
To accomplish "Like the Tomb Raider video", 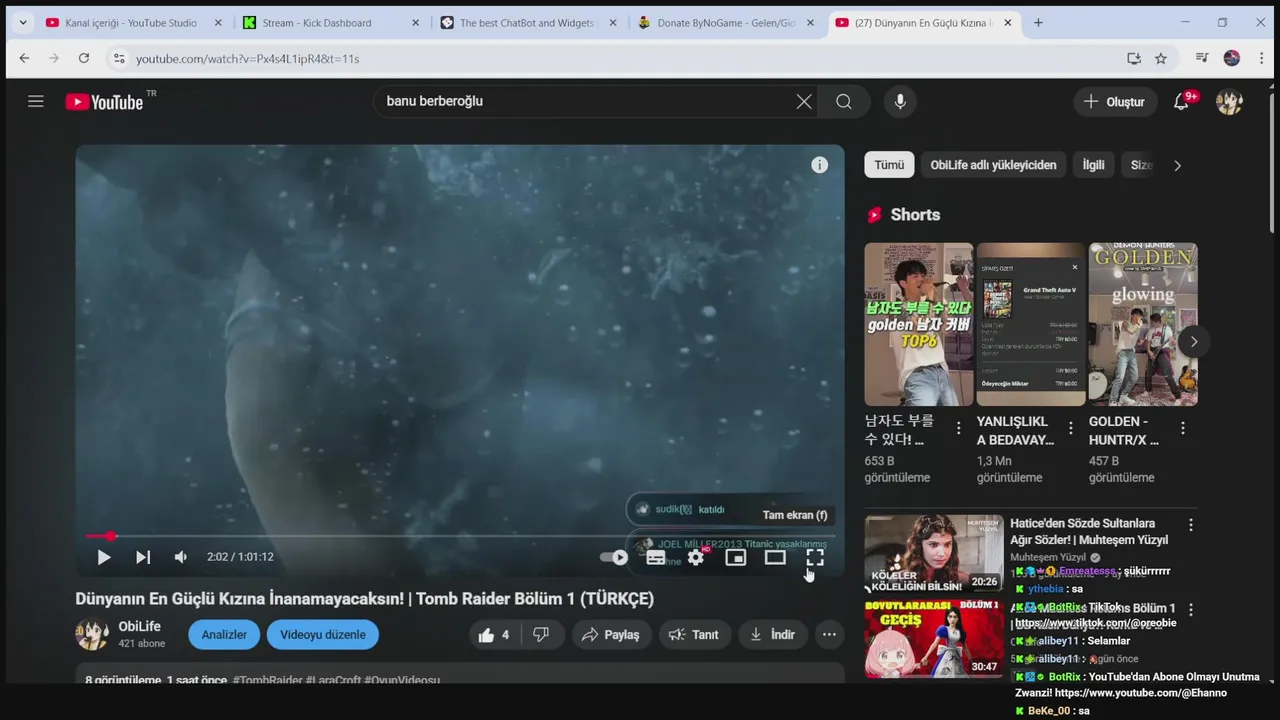I will [495, 635].
